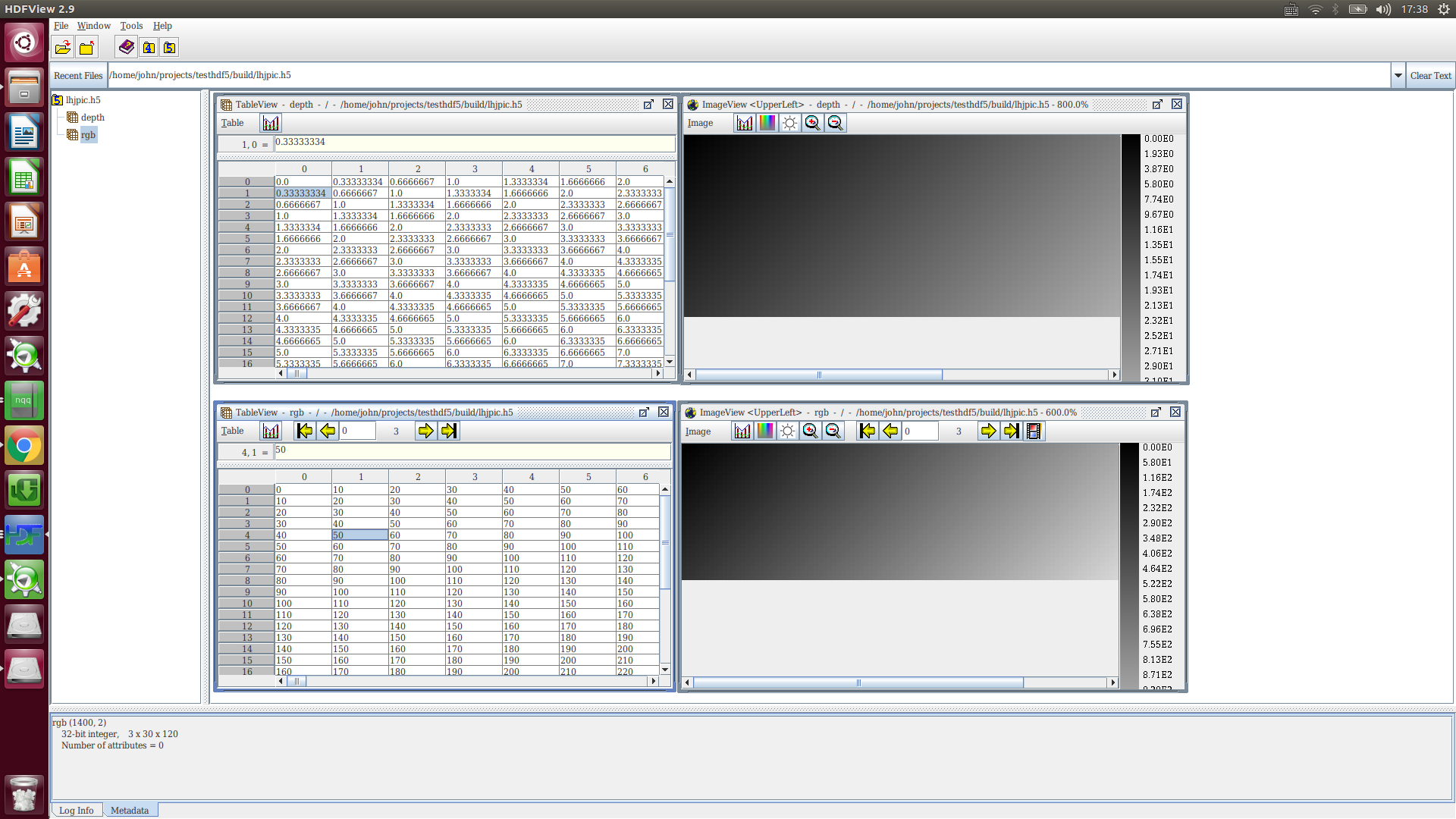Jump to last frame in rgb ImageView
This screenshot has width=1456, height=819.
(1011, 431)
